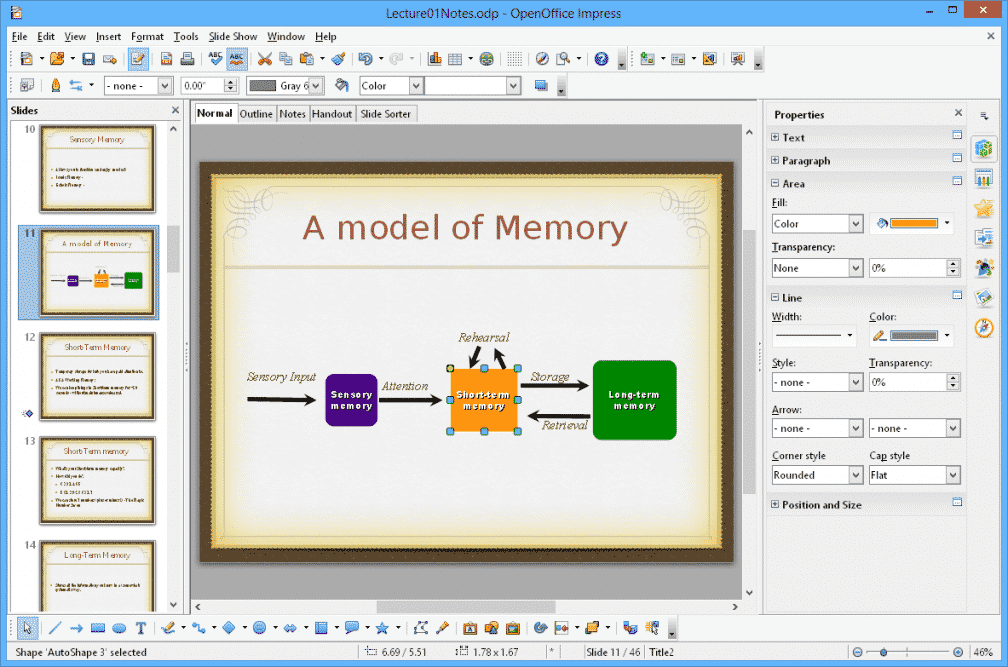Viewport: 1008px width, 667px height.
Task: Select the Text tool in the drawing toolbar
Action: (x=140, y=627)
